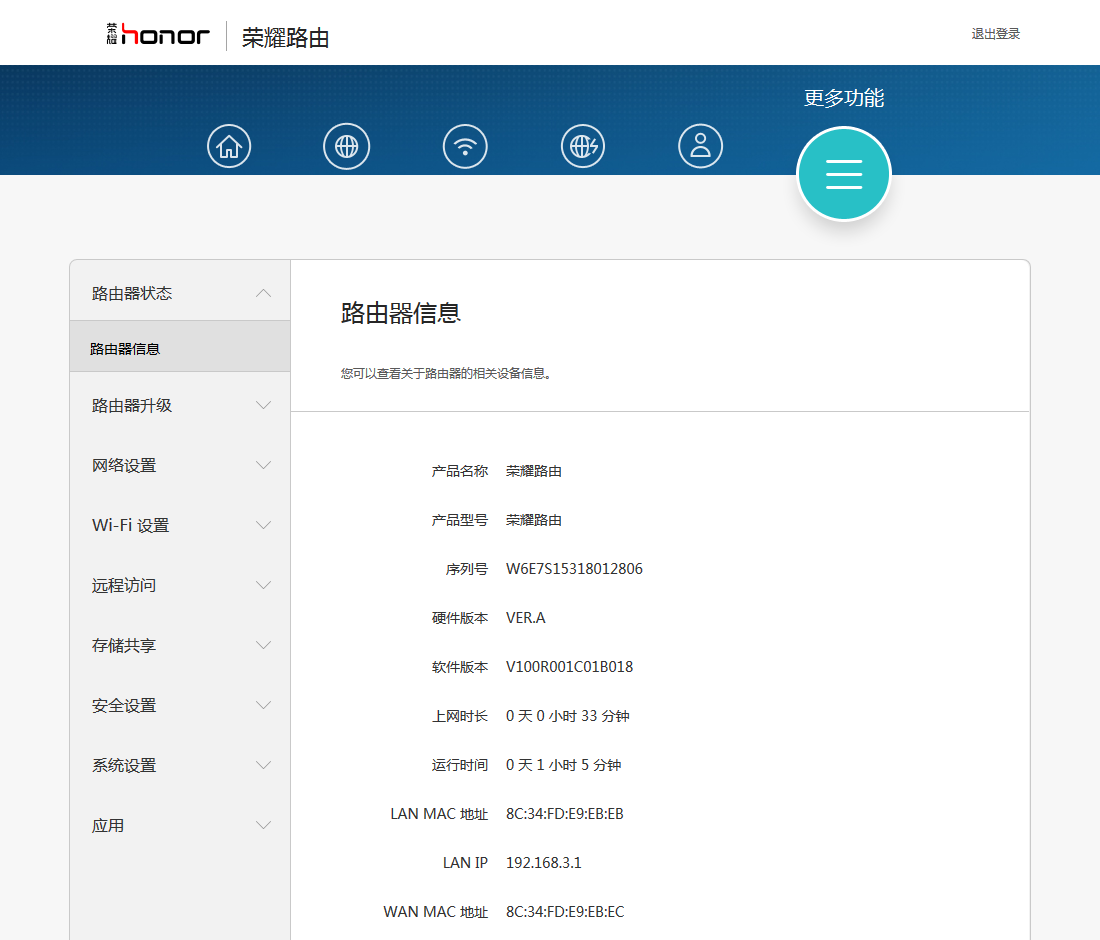Click serial number W6E7S15318012806
Screen dimensions: 1100x940
574,569
